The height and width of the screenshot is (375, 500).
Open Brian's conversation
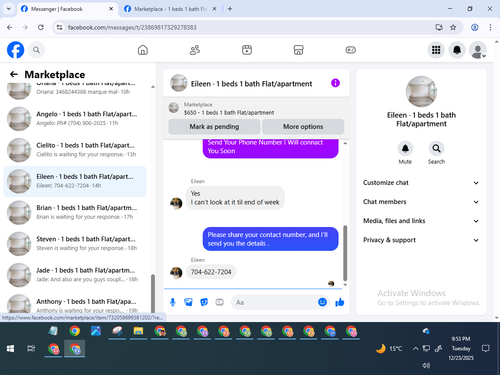coord(75,212)
